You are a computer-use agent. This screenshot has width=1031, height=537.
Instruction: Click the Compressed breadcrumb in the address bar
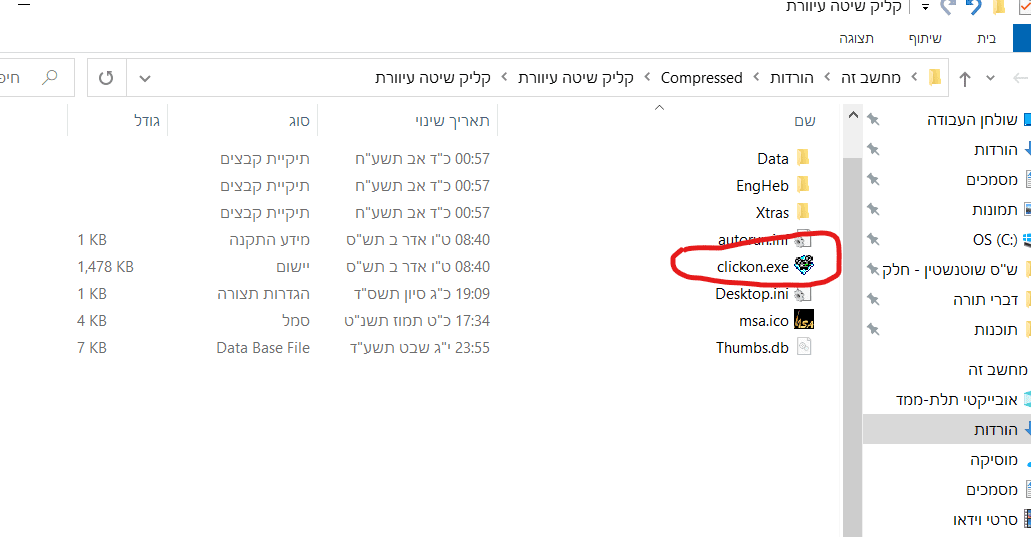click(x=702, y=78)
